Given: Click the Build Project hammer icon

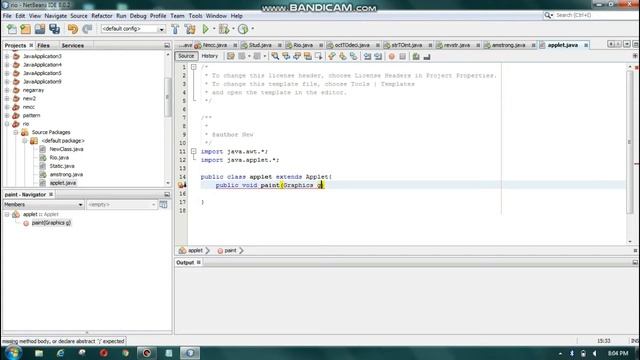Looking at the screenshot, I should tap(175, 29).
